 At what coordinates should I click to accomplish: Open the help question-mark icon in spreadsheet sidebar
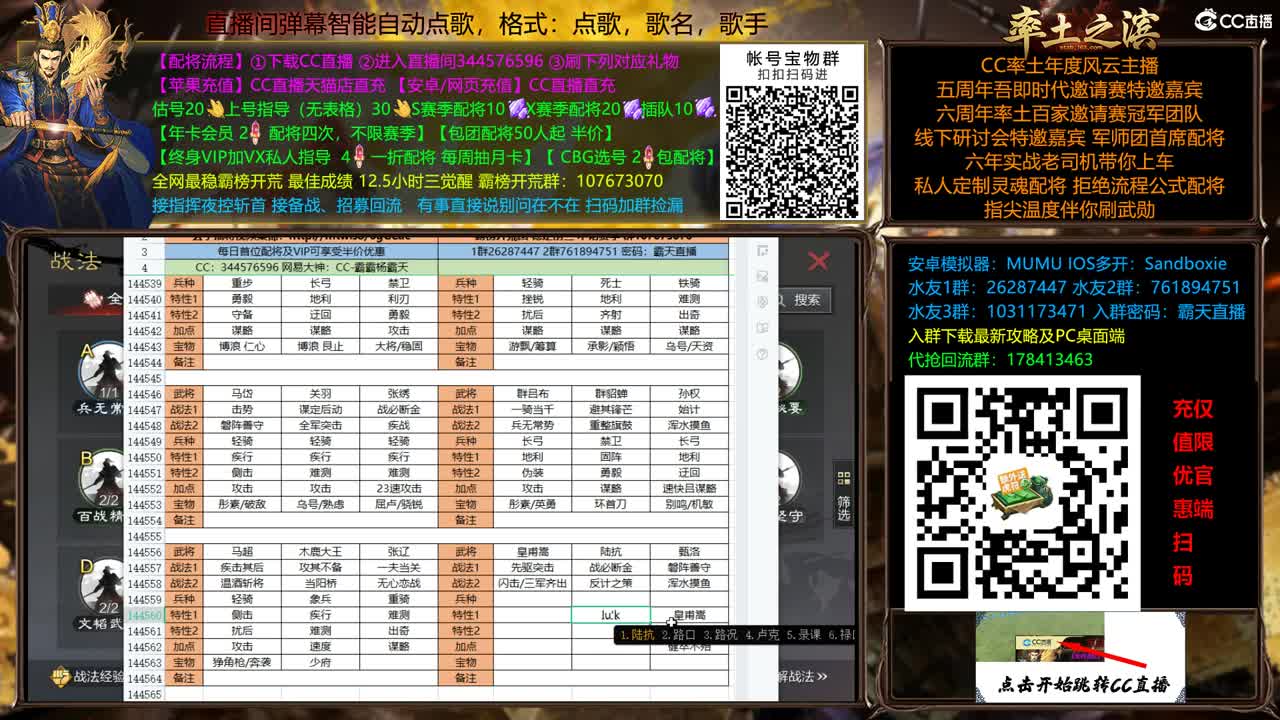tap(763, 354)
